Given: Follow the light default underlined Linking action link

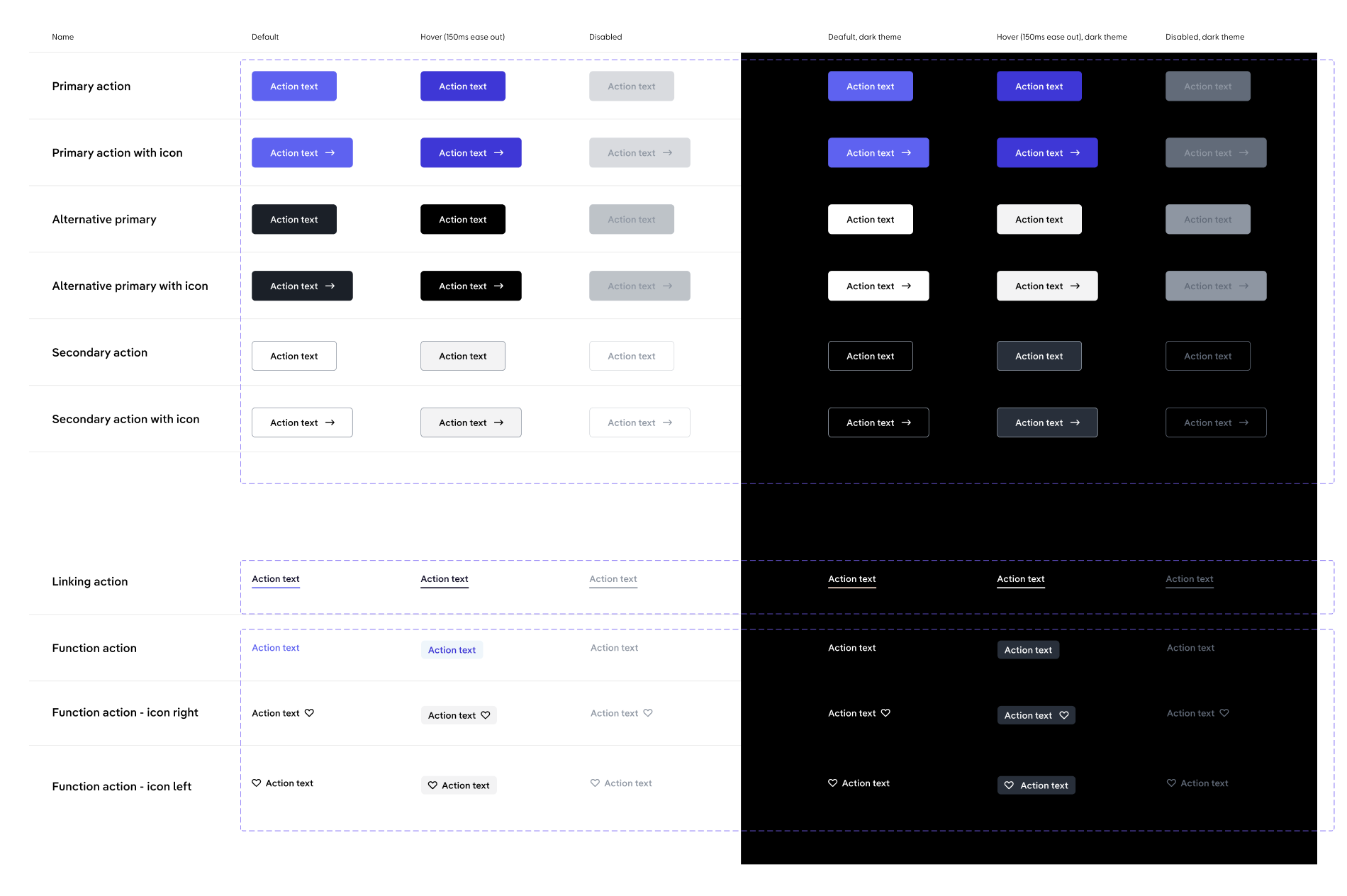Looking at the screenshot, I should [x=276, y=579].
